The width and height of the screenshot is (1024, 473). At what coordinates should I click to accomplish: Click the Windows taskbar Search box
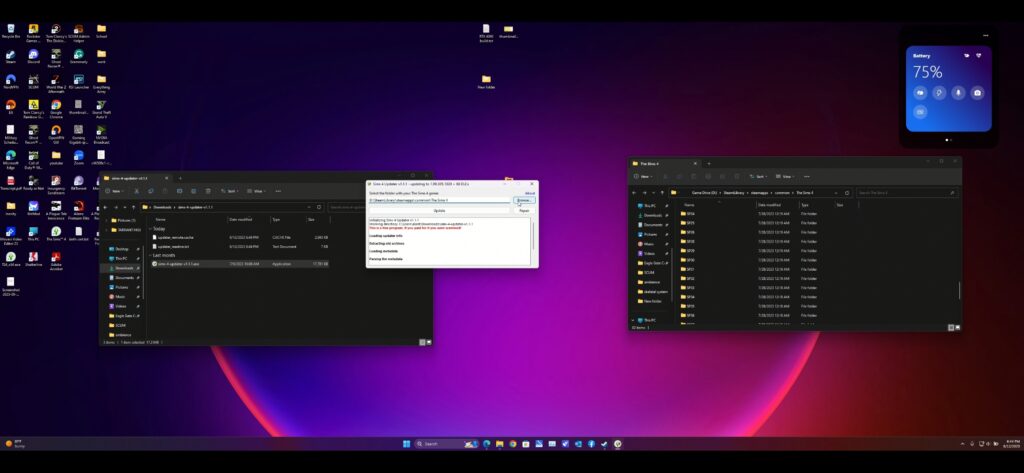440,444
